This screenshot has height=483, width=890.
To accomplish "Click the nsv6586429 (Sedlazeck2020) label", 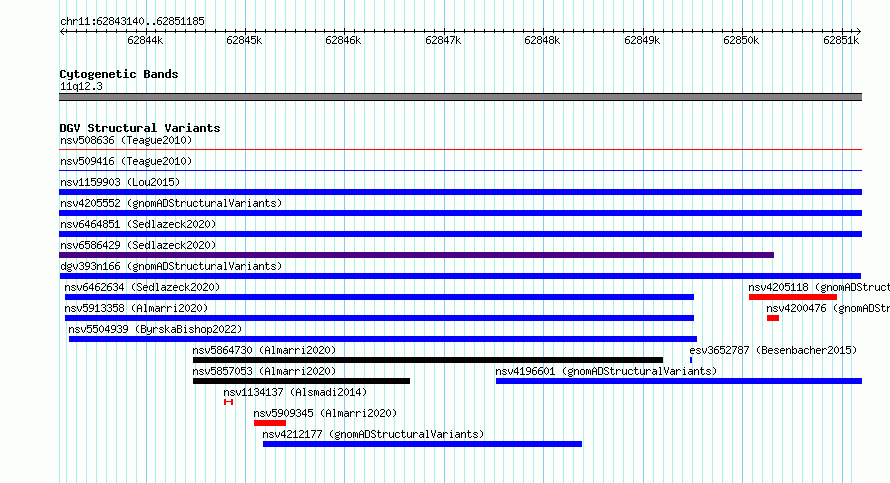I will click(x=138, y=245).
